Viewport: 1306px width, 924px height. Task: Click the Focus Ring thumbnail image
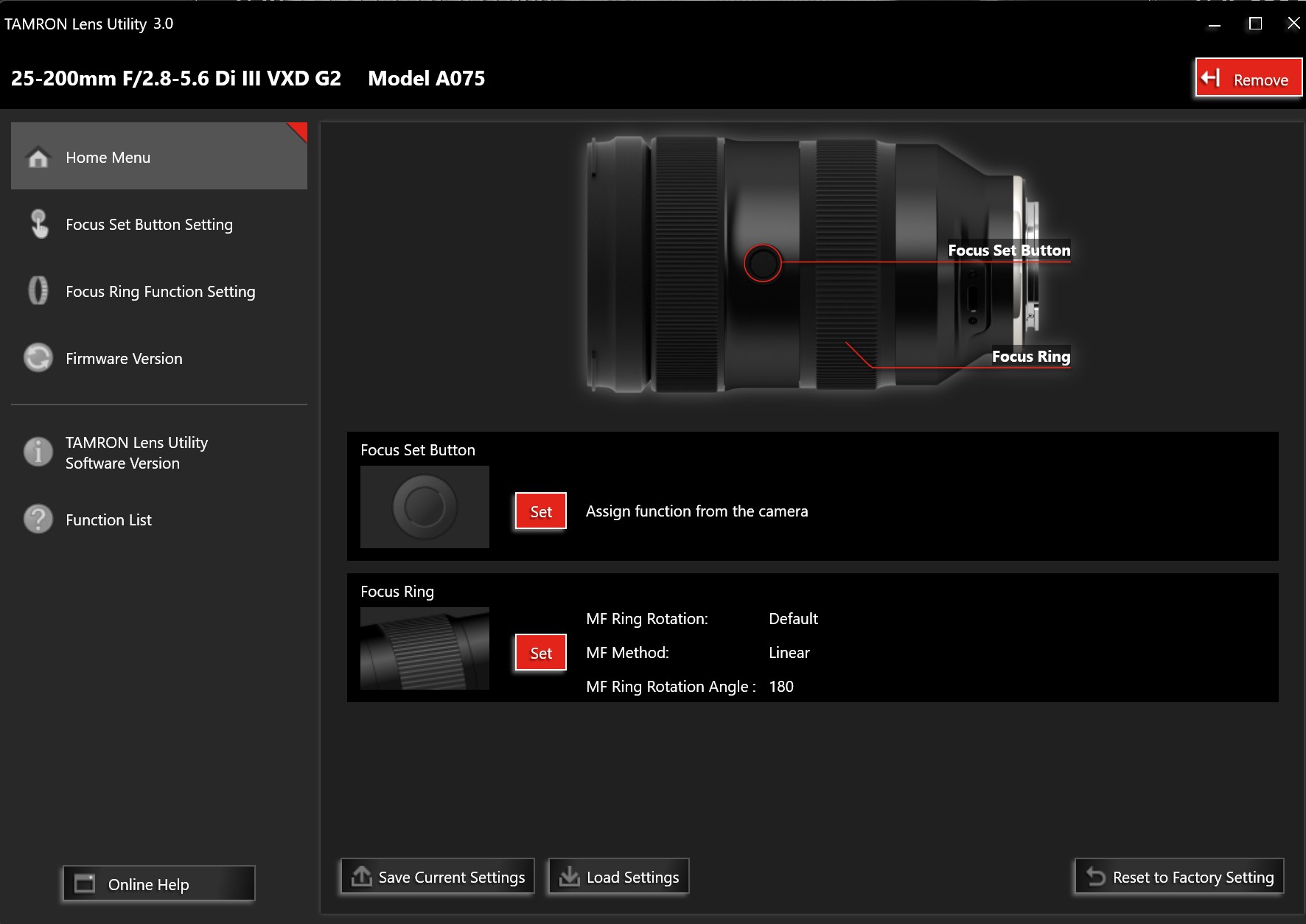[425, 648]
